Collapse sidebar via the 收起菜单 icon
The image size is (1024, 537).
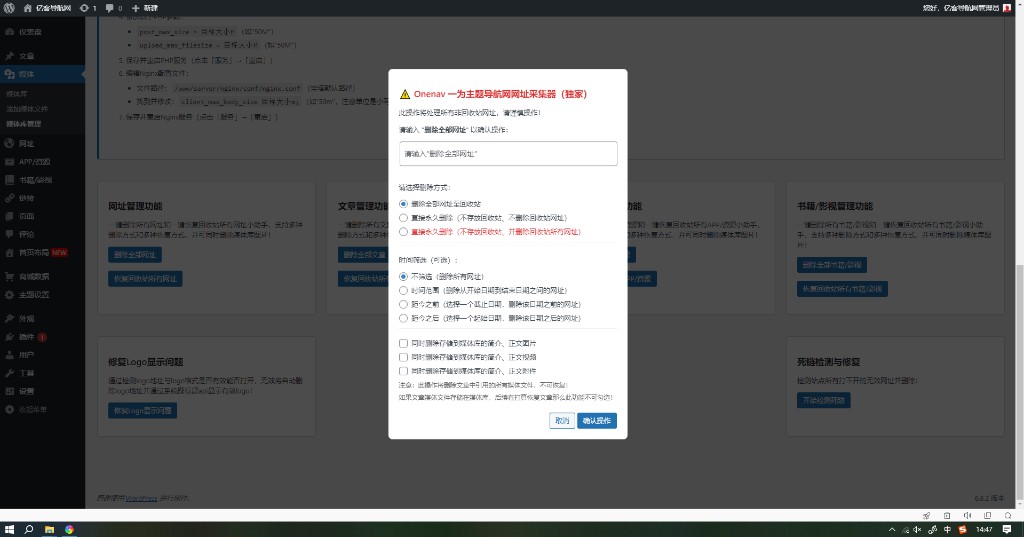pos(9,410)
